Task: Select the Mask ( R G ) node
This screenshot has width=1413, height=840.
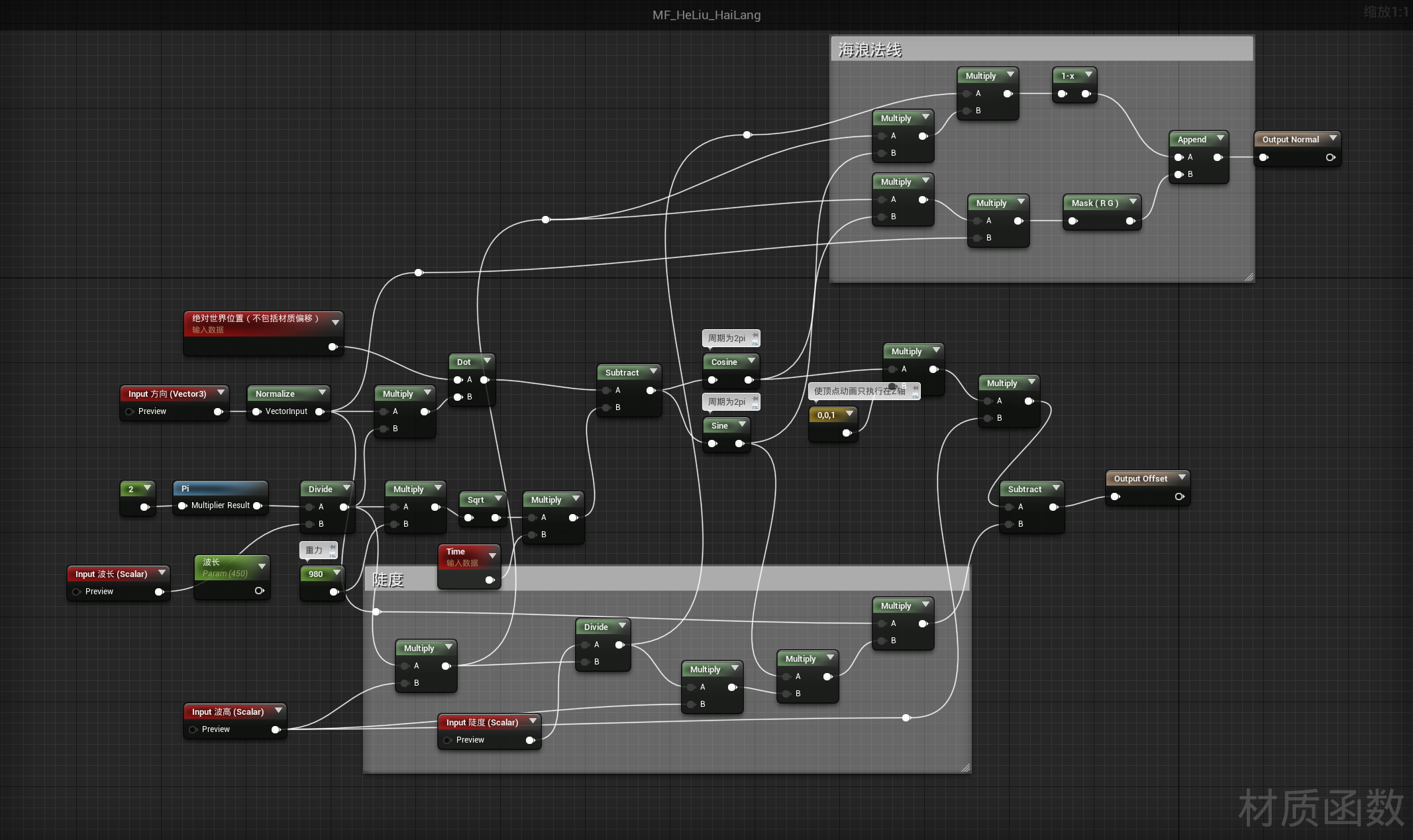Action: [1094, 203]
